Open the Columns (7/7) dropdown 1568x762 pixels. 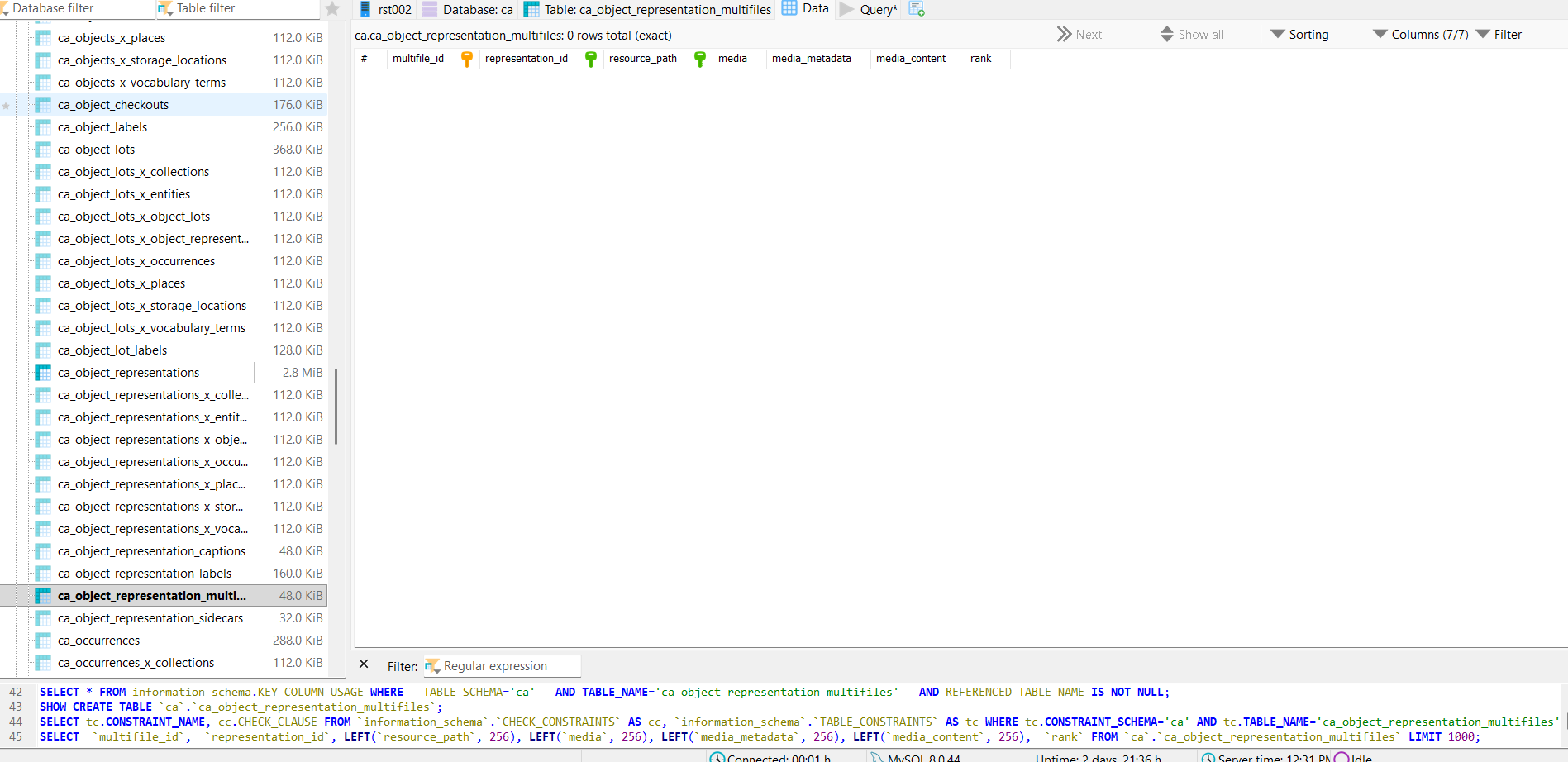(x=1420, y=35)
